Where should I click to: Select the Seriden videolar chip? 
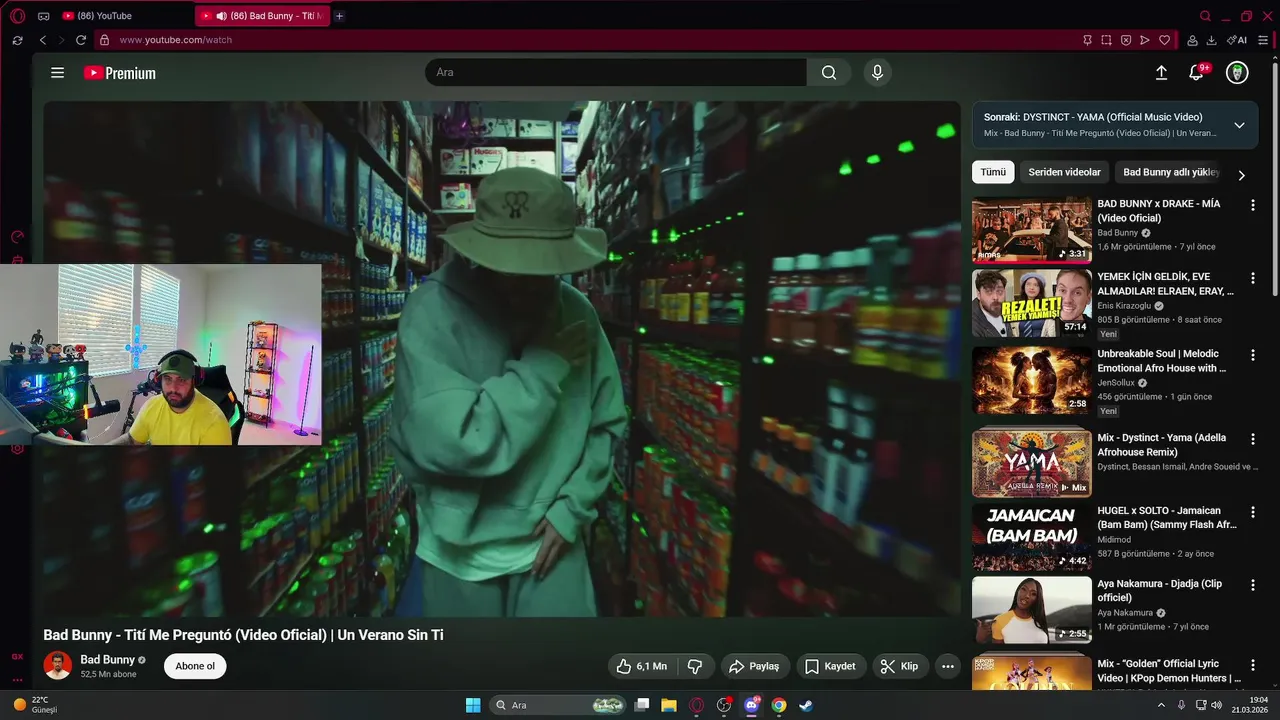(x=1064, y=172)
